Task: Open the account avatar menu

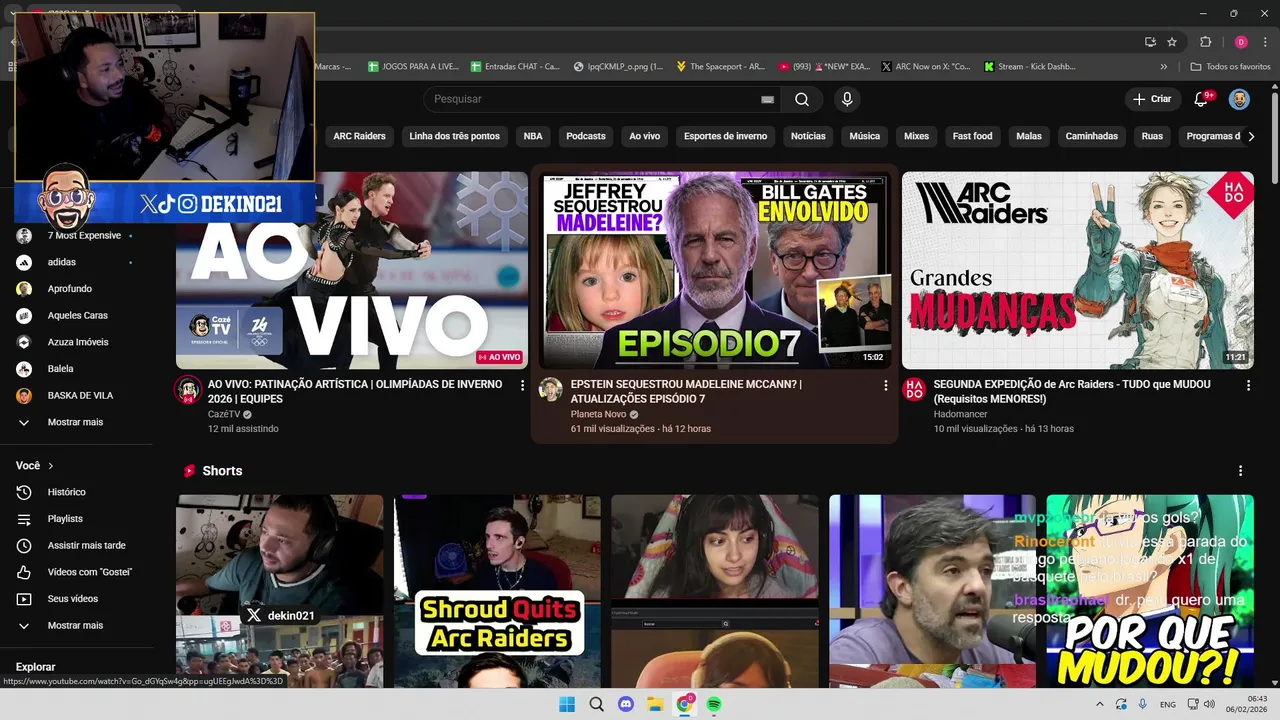Action: (1239, 99)
